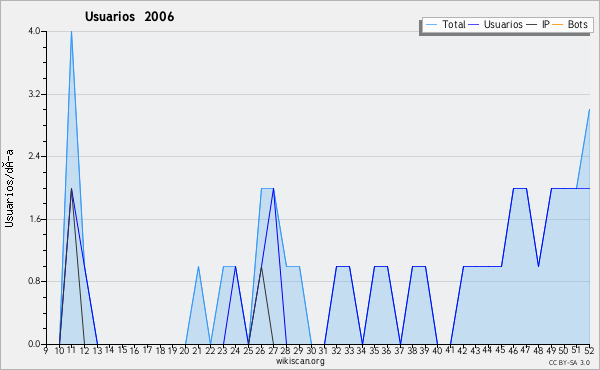Click x-axis week label 48

(x=538, y=350)
